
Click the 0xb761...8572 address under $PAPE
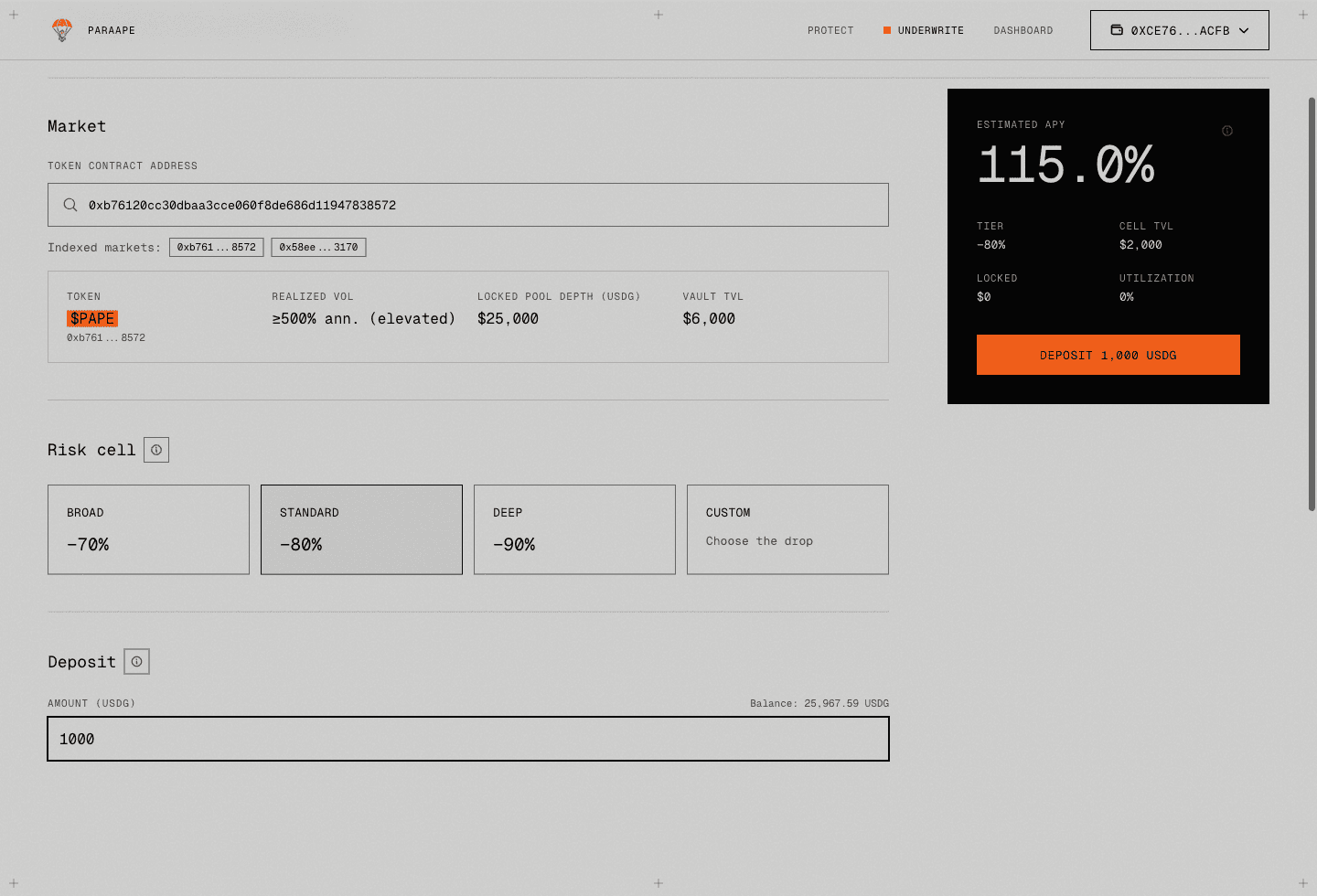[106, 337]
